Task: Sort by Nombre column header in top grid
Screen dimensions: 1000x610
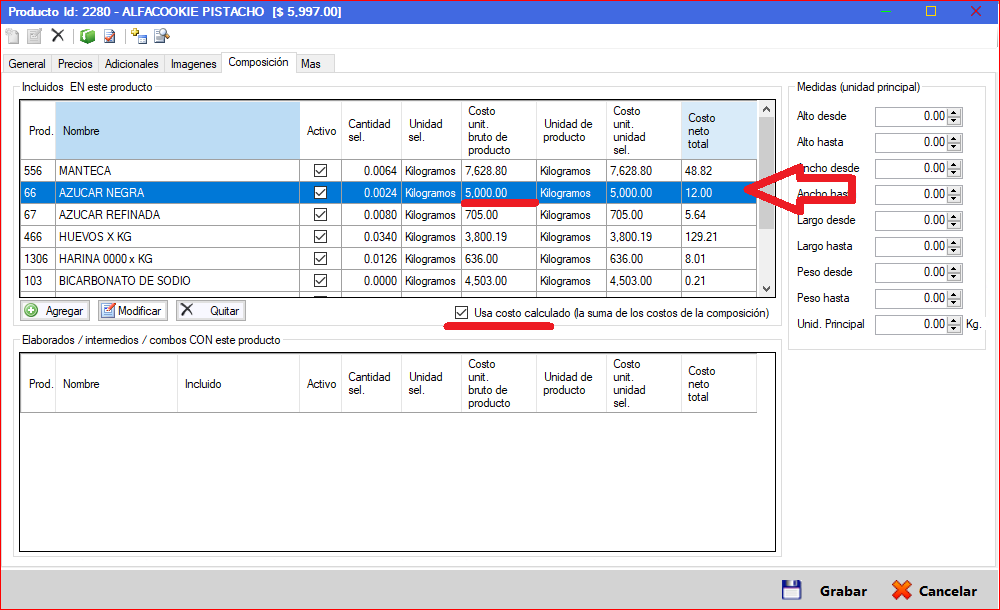Action: [x=178, y=131]
